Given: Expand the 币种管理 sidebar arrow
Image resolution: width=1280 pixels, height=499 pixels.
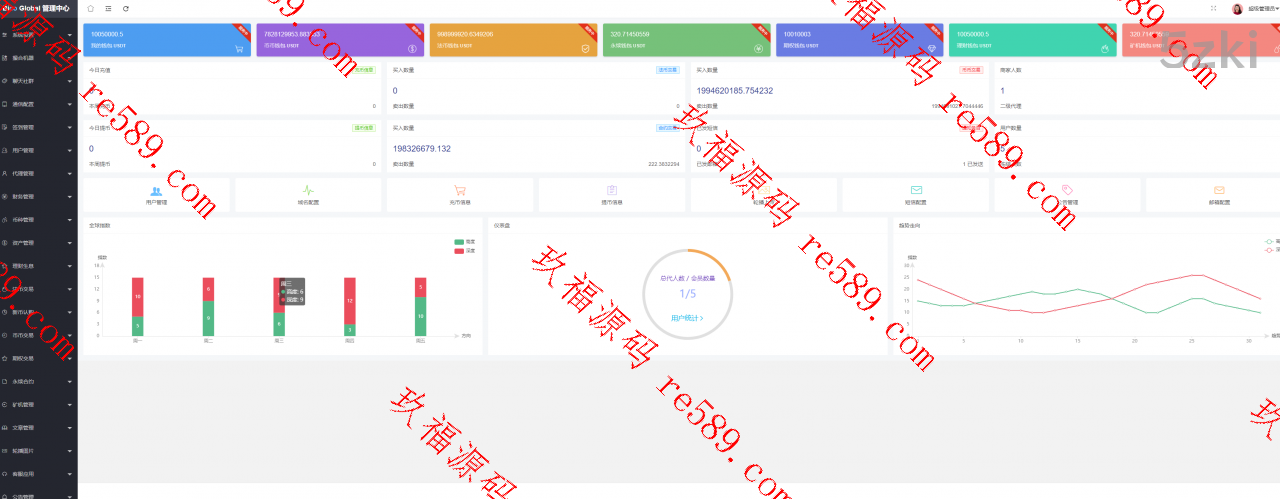Looking at the screenshot, I should click(x=70, y=219).
